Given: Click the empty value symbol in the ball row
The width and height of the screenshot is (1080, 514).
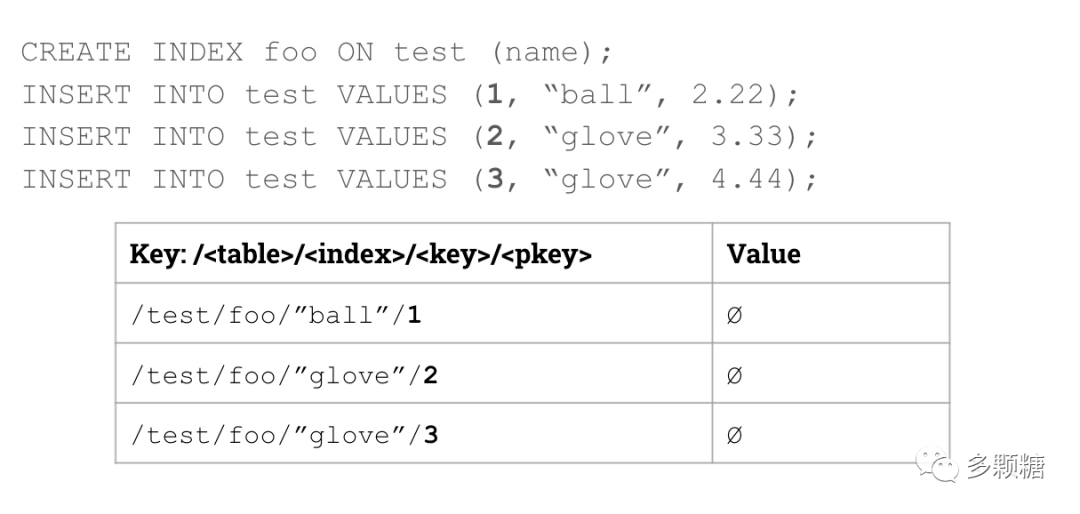Looking at the screenshot, I should tap(735, 315).
